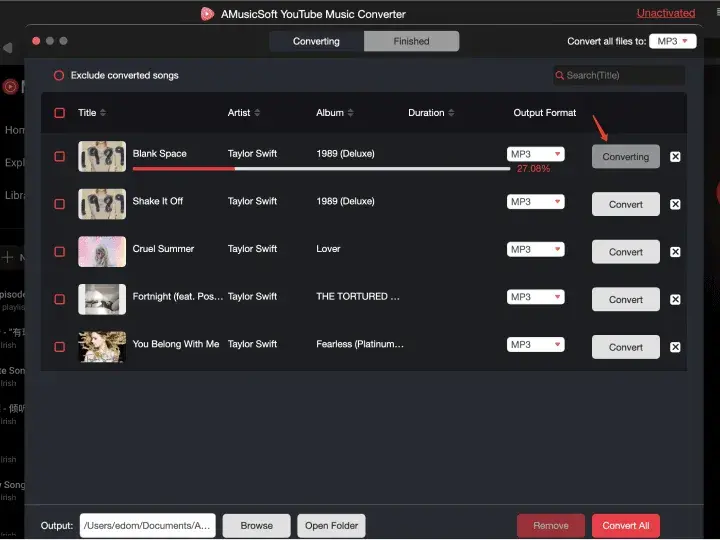
Task: Click the back arrow in background window
Action: (7, 48)
